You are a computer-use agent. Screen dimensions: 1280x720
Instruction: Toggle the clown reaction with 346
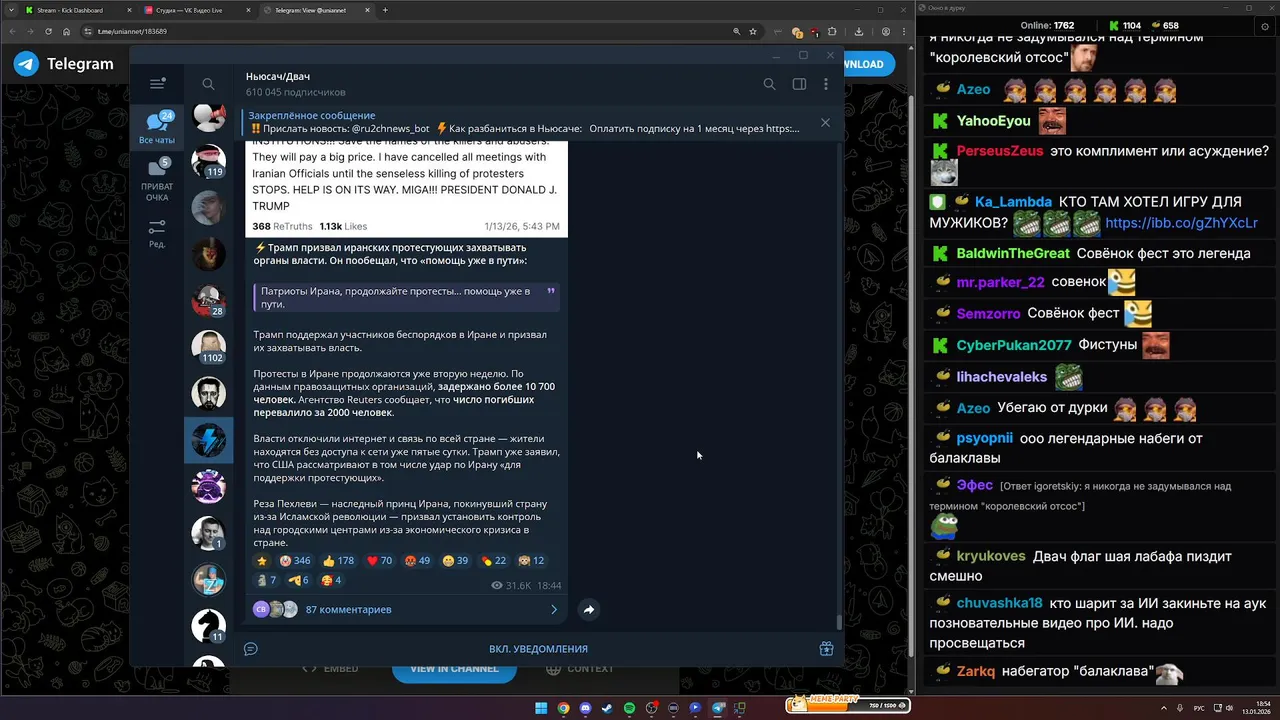(295, 561)
